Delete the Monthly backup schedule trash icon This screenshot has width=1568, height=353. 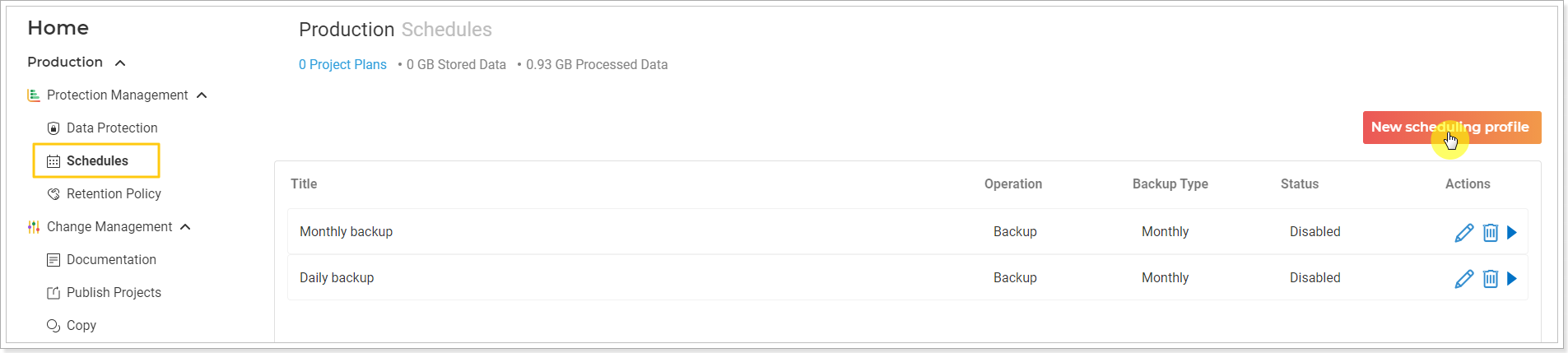pyautogui.click(x=1491, y=233)
